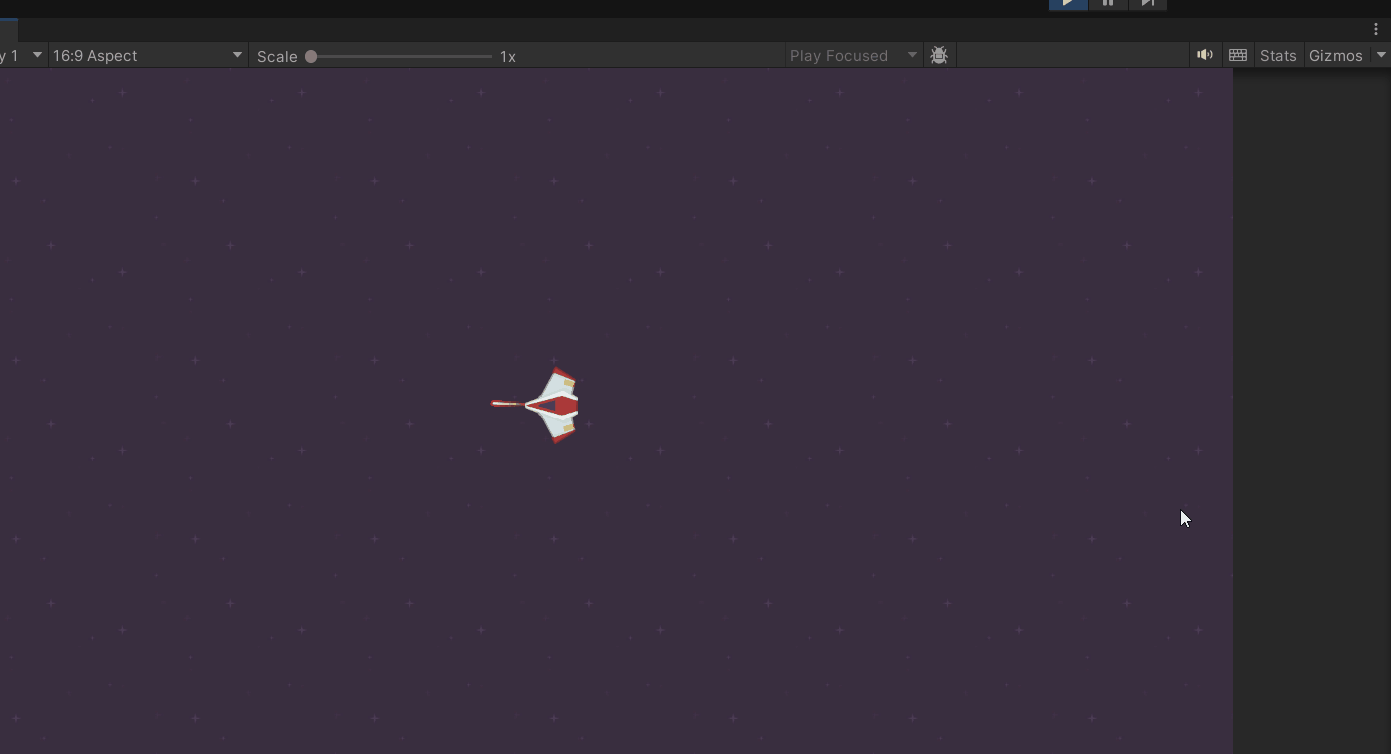Screen dimensions: 1391x754
Task: Toggle the keyboard shortcuts icon
Action: [x=1238, y=55]
